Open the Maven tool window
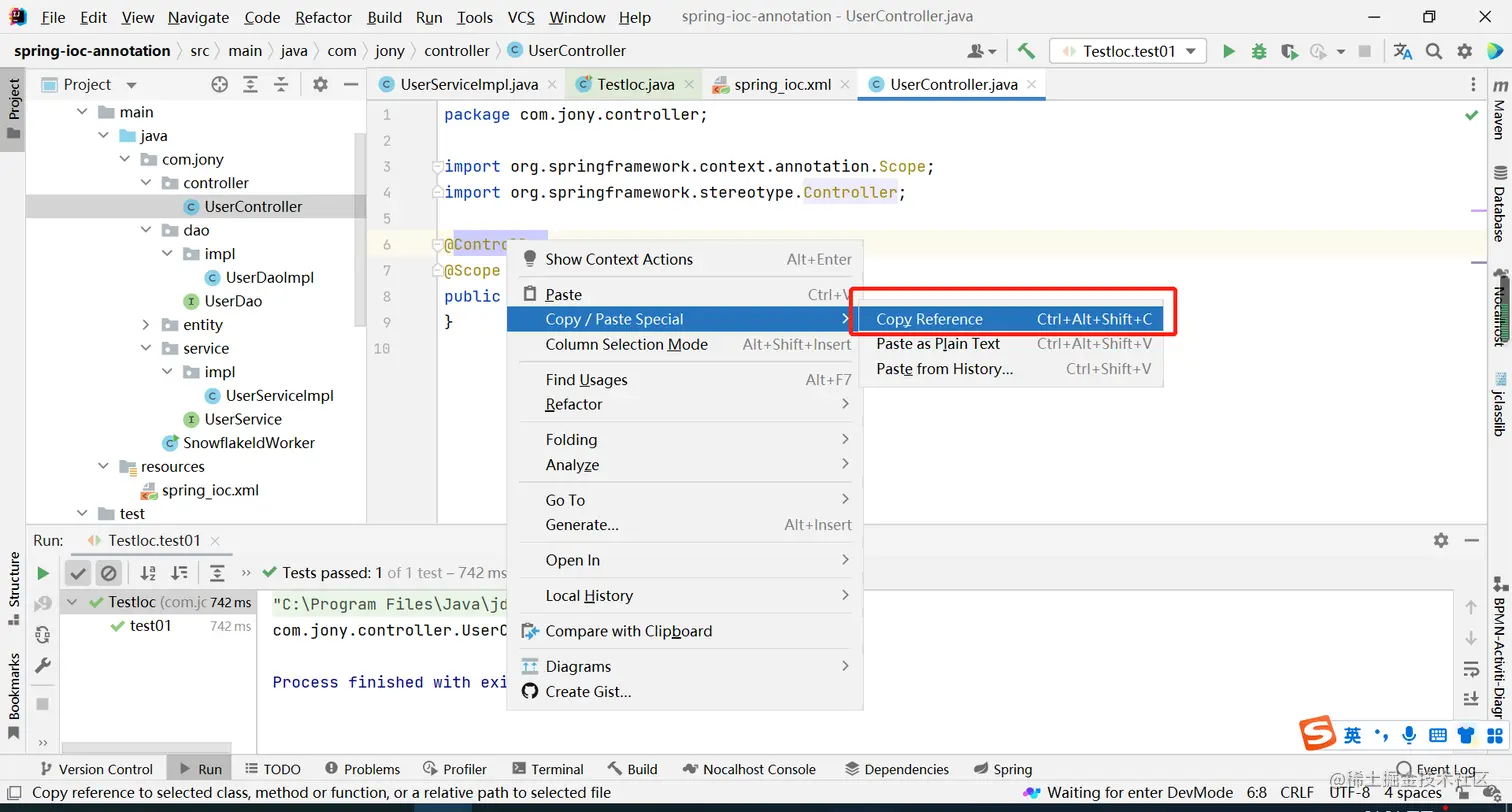 1499,110
